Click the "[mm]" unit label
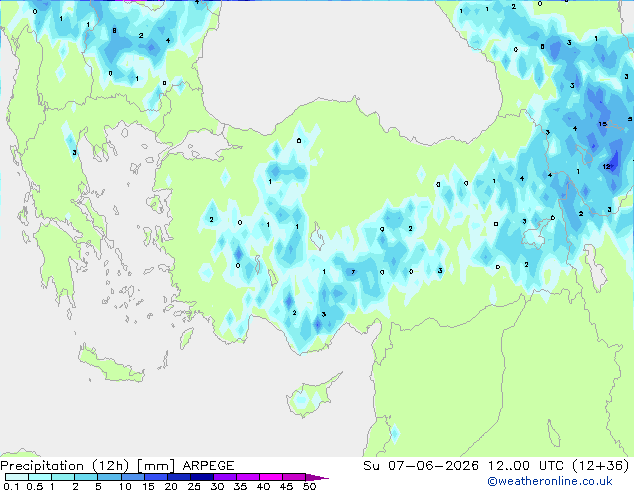The image size is (634, 490). 156,466
